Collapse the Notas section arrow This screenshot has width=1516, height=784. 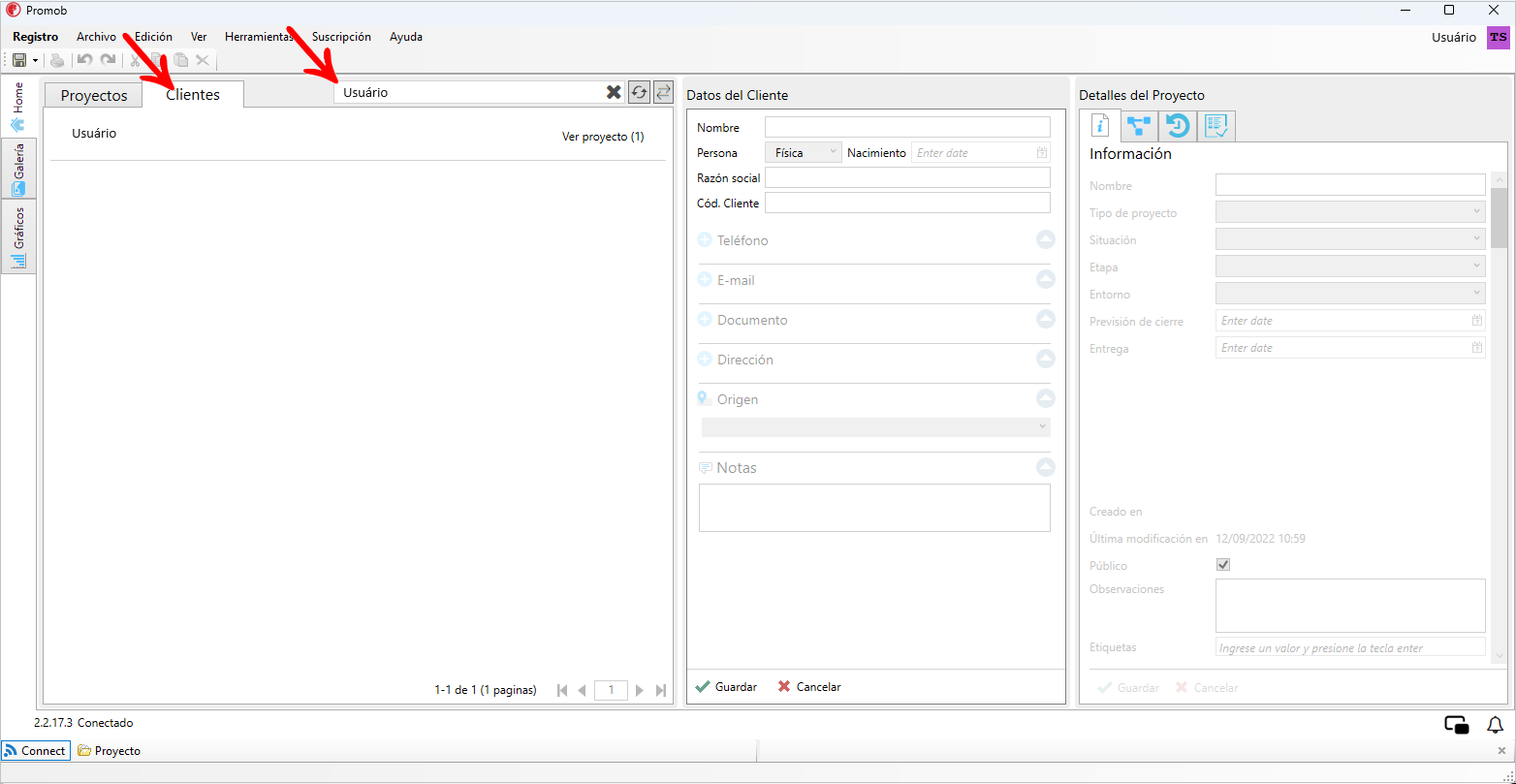click(x=1045, y=467)
